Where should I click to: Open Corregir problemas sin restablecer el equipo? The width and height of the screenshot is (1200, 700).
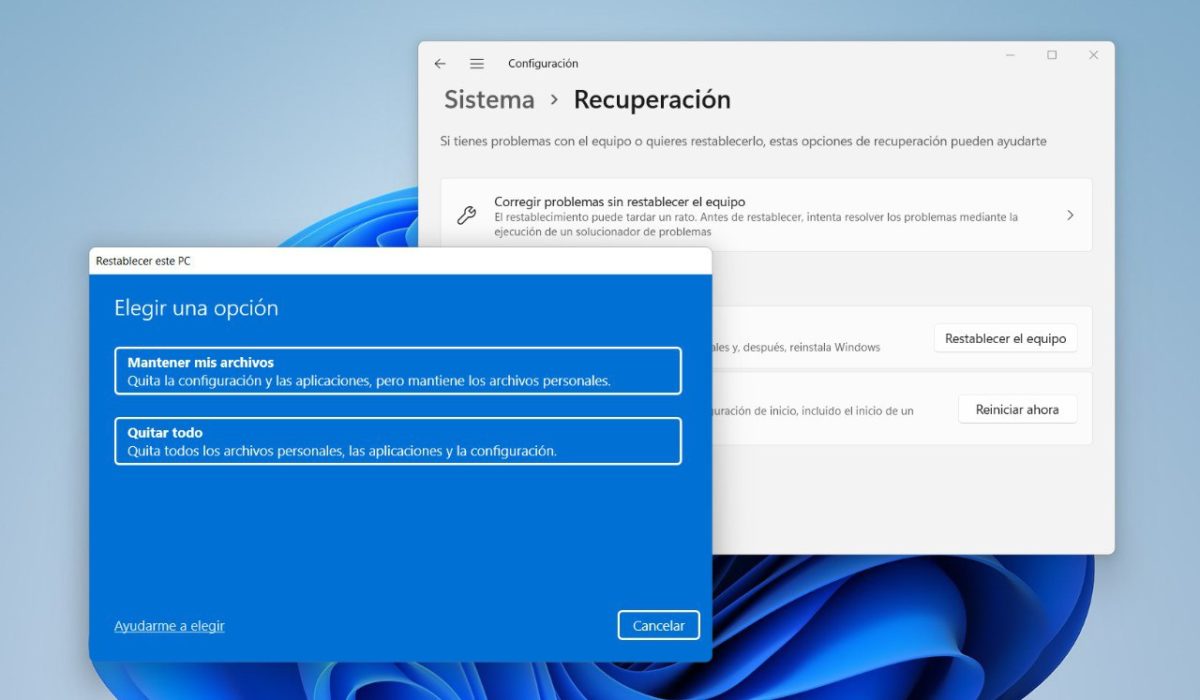[766, 215]
